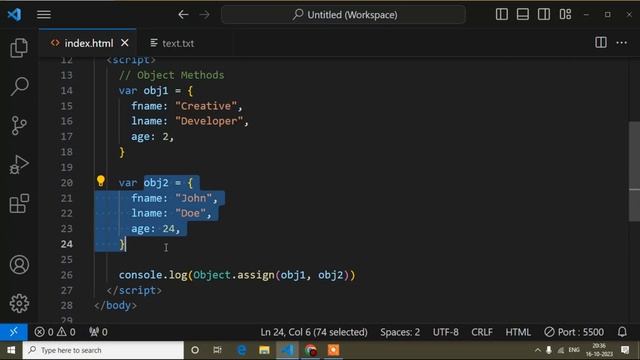Open Problems via errors and warnings count
The height and width of the screenshot is (360, 640).
(55, 332)
